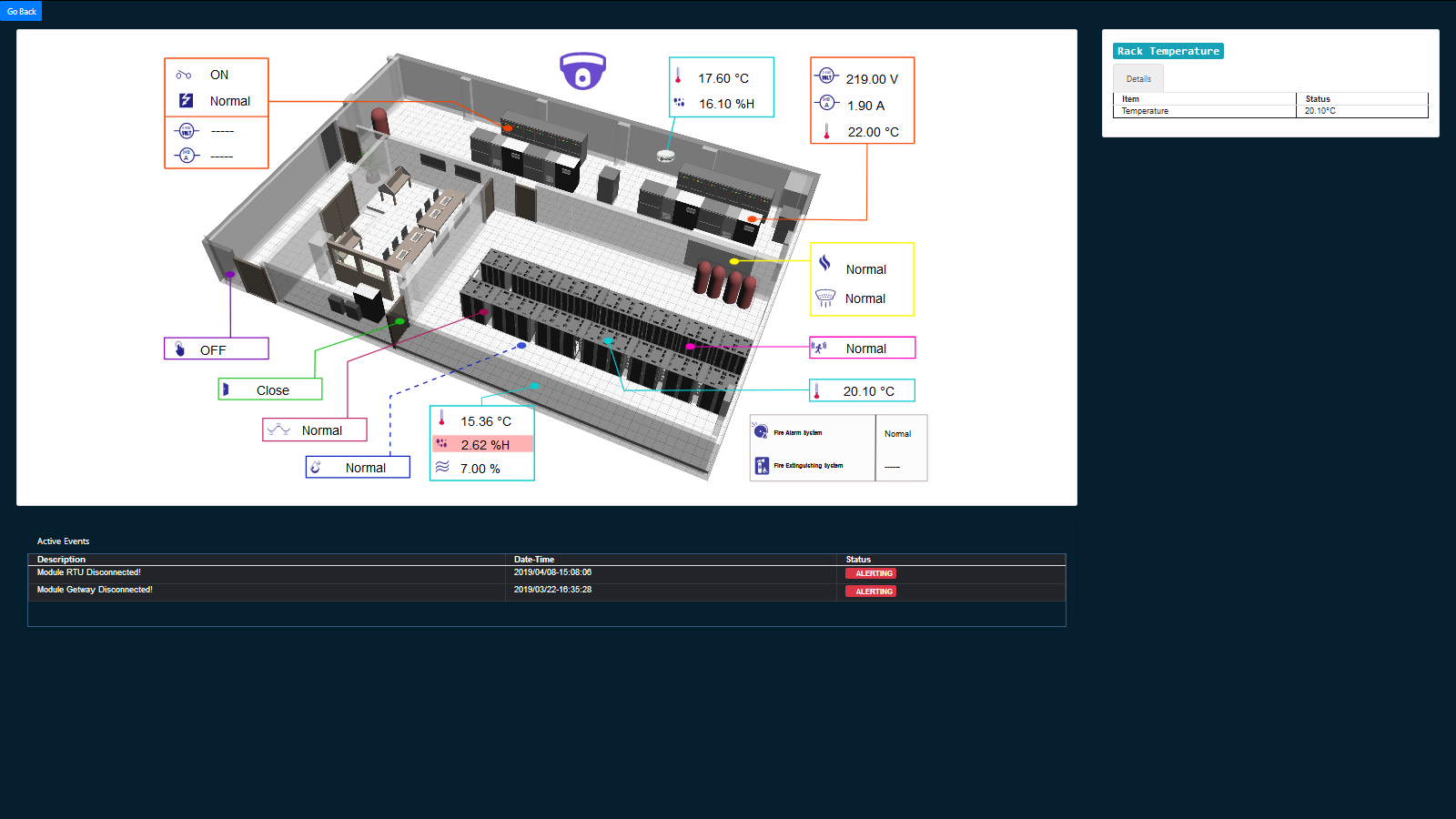1456x819 pixels.
Task: Click thermometer icon beside 17.60 °C
Action: [x=678, y=76]
